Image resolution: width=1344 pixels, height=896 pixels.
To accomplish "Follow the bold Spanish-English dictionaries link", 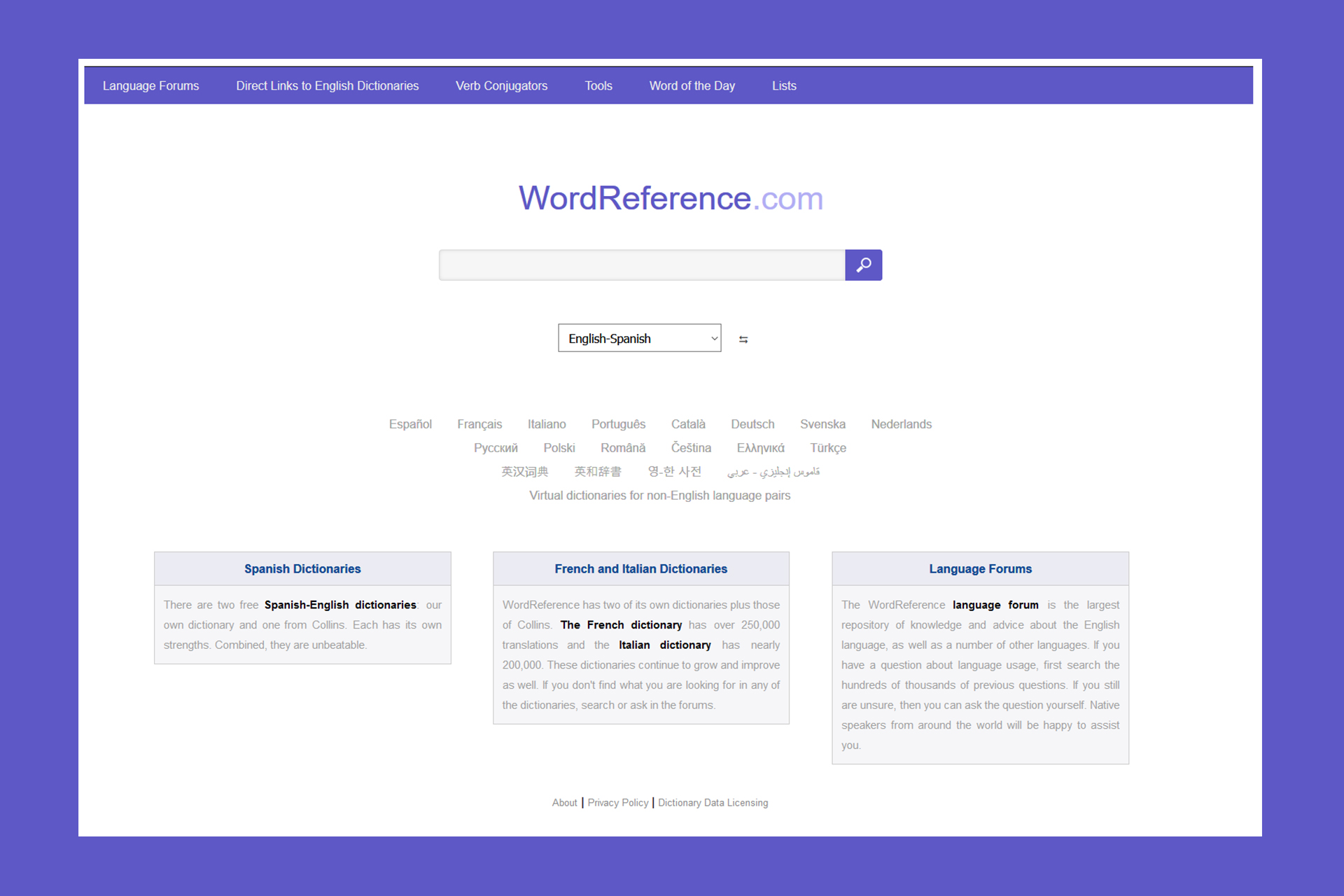I will click(x=340, y=605).
